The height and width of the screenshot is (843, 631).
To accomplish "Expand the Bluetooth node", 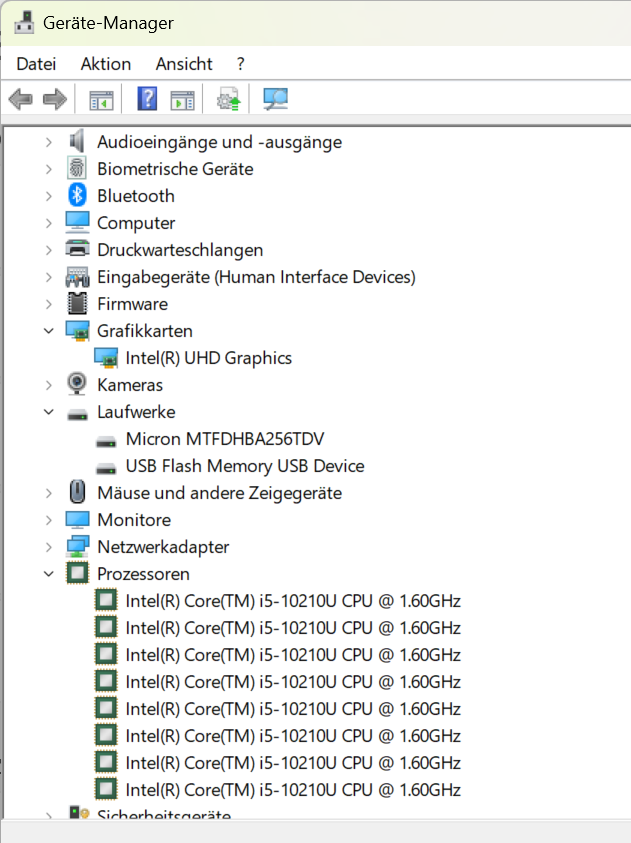I will 49,196.
